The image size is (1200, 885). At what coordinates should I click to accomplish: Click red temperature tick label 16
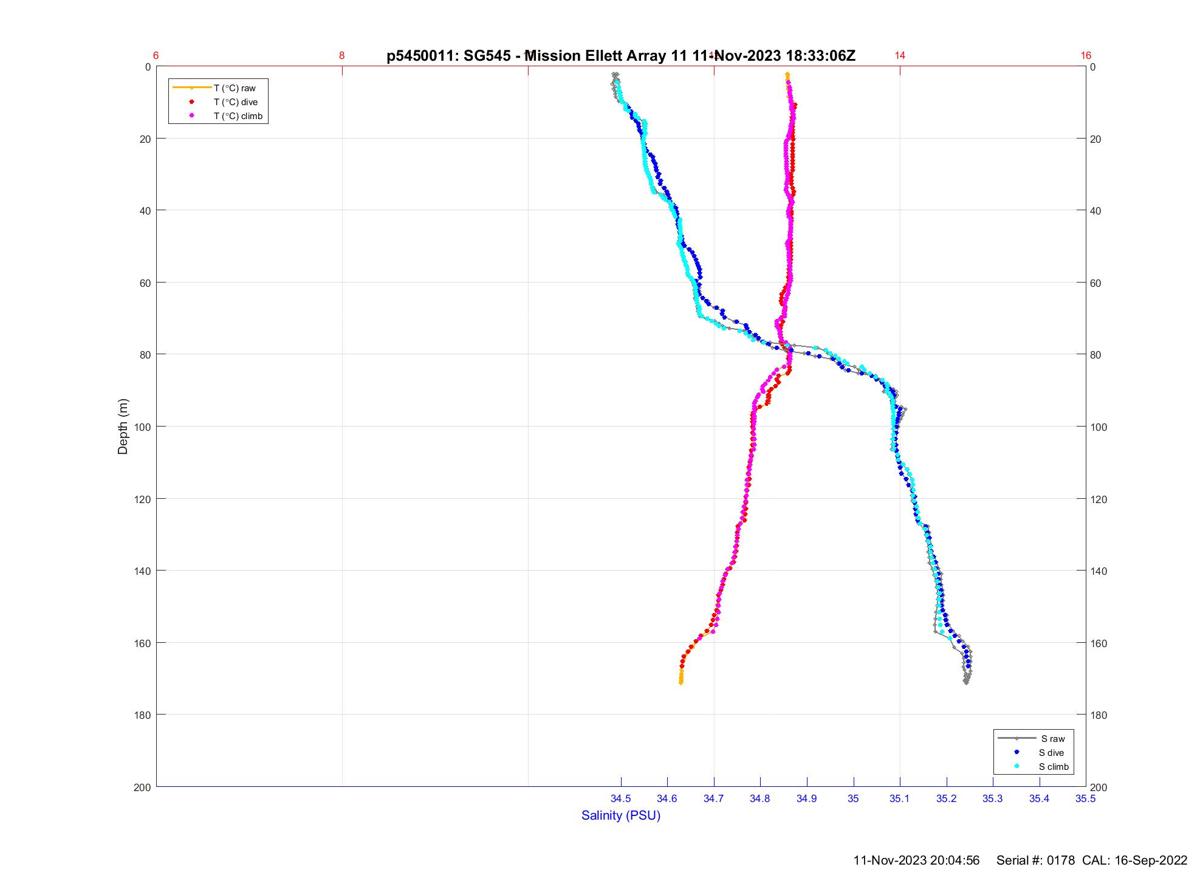1086,56
